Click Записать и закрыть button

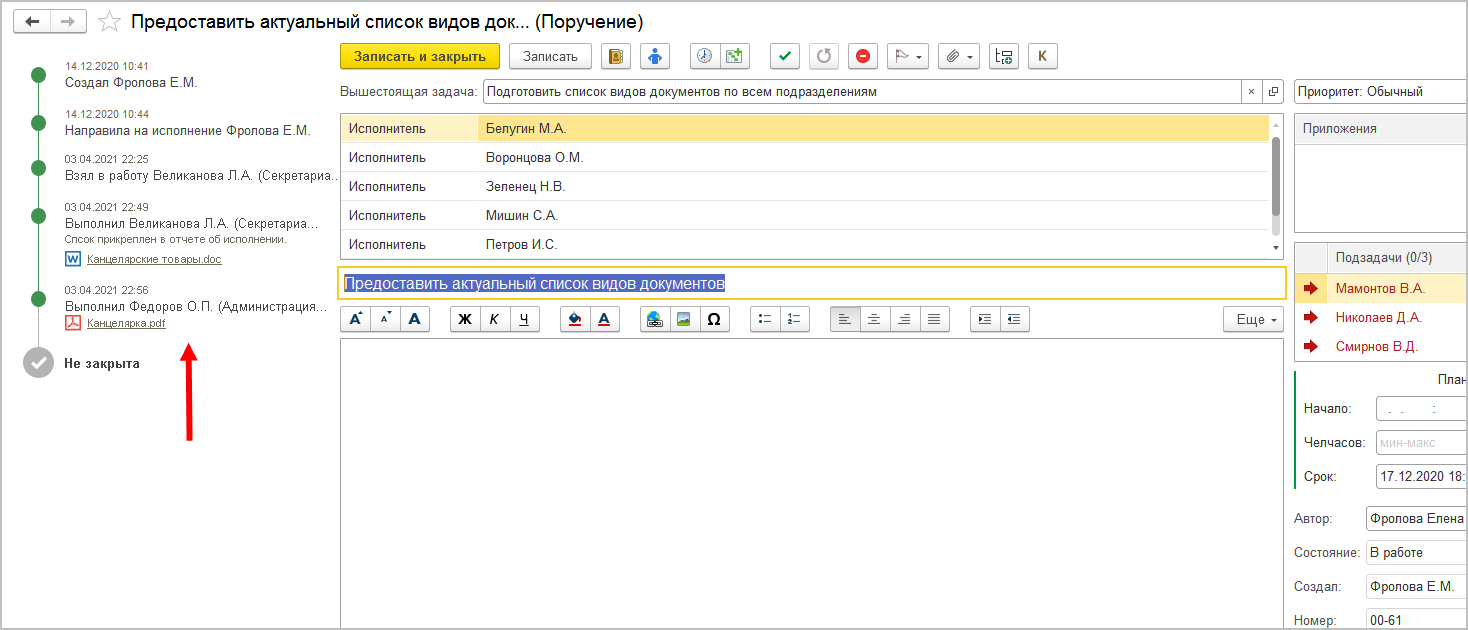pos(420,56)
